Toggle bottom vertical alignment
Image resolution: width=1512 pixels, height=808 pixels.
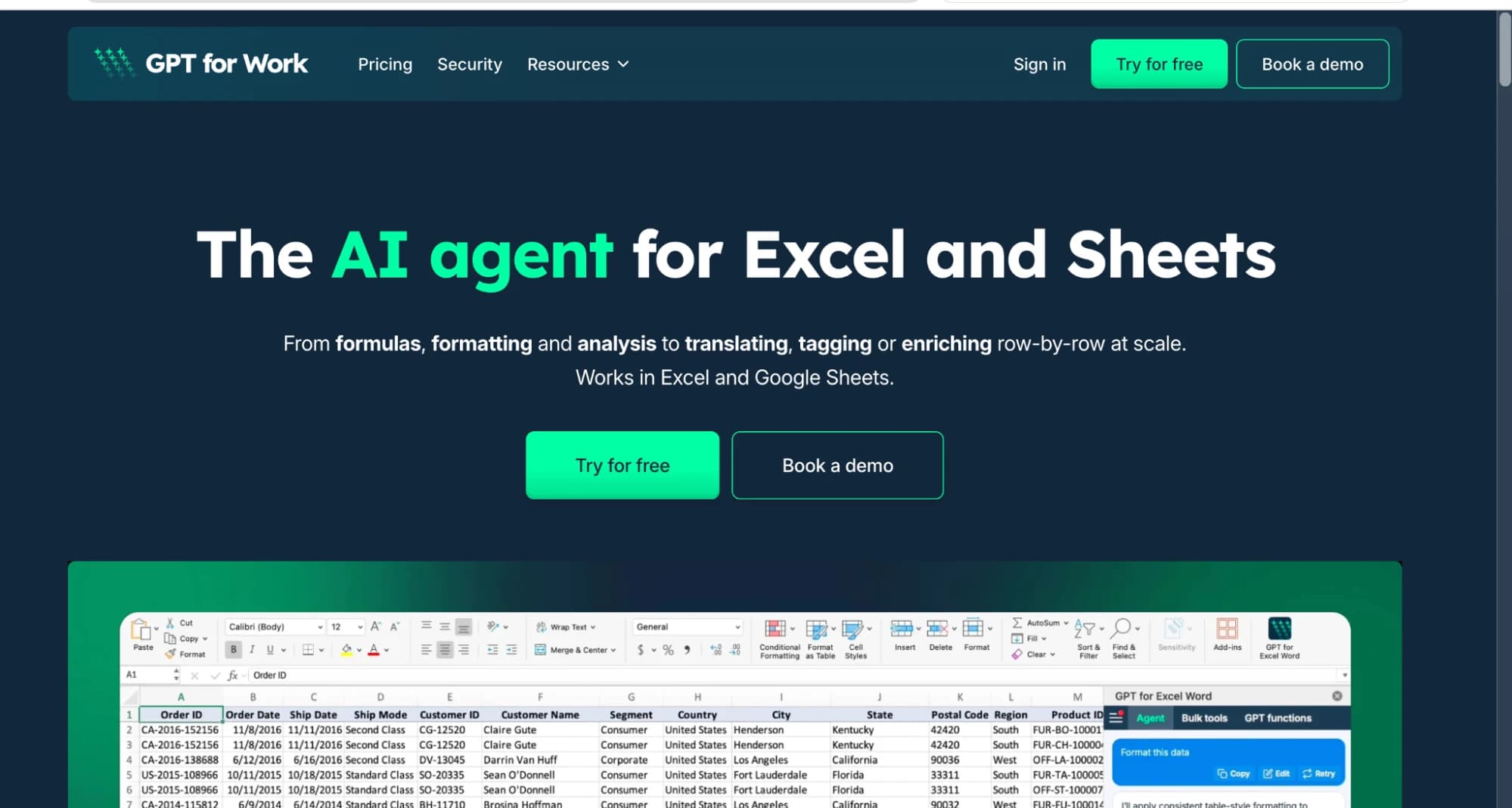tap(464, 626)
